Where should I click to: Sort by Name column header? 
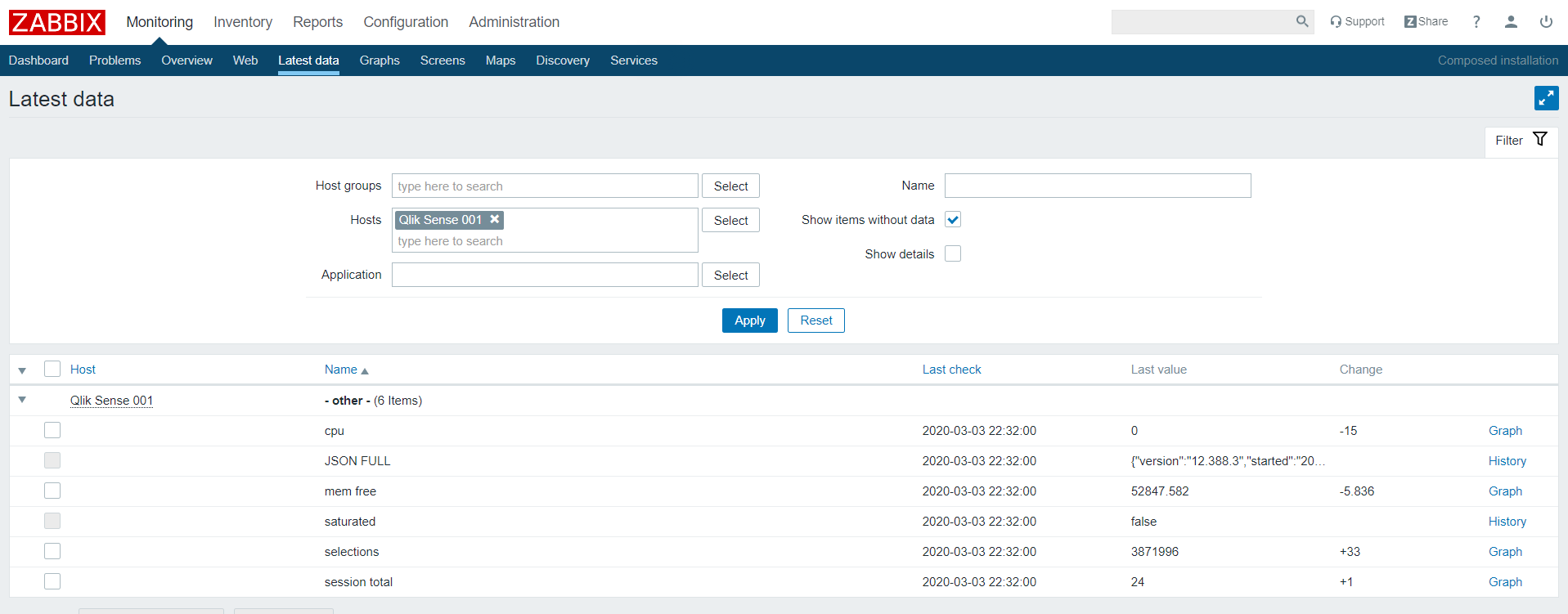(341, 370)
